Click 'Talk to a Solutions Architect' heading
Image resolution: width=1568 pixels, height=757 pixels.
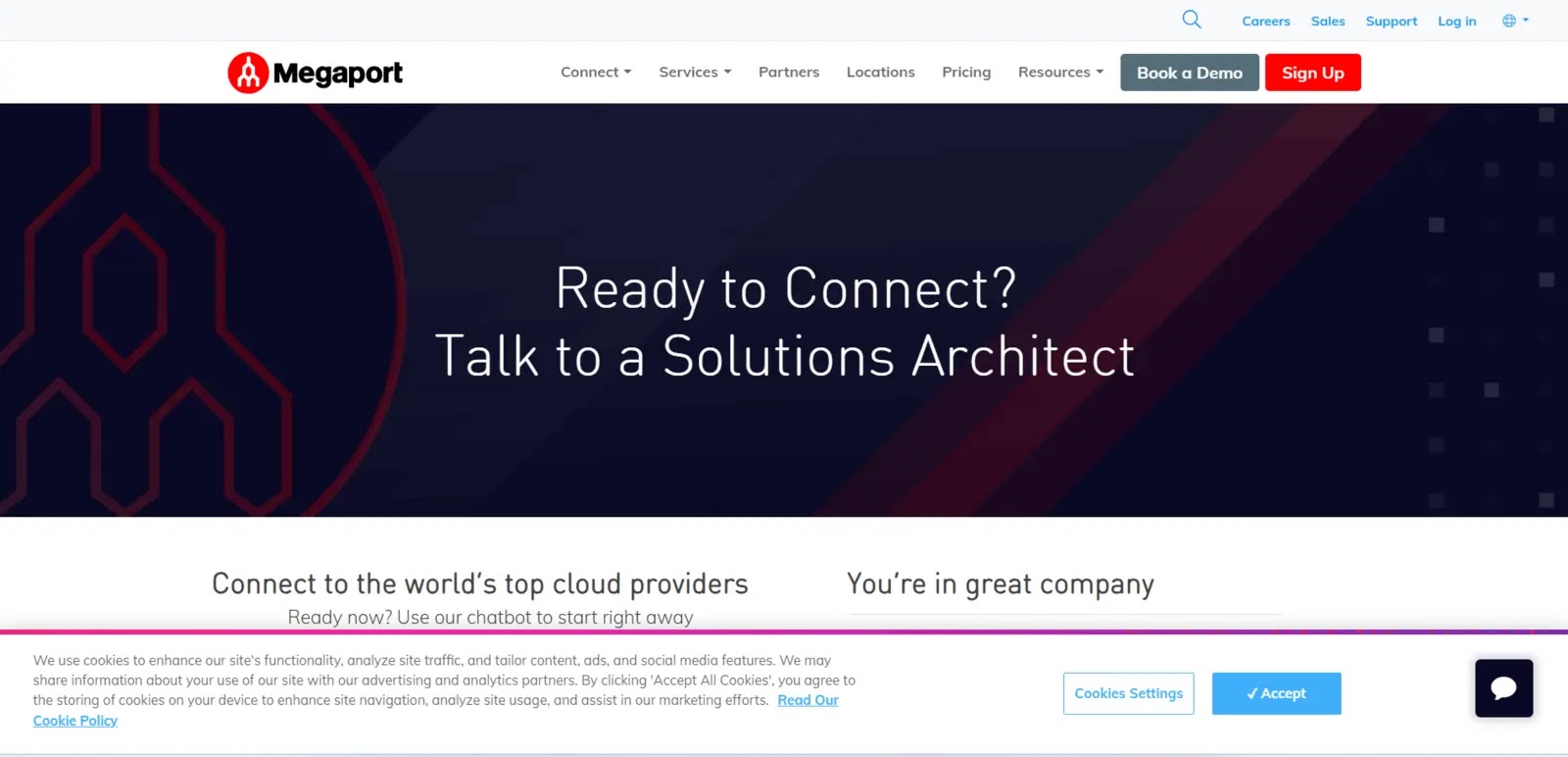point(785,356)
